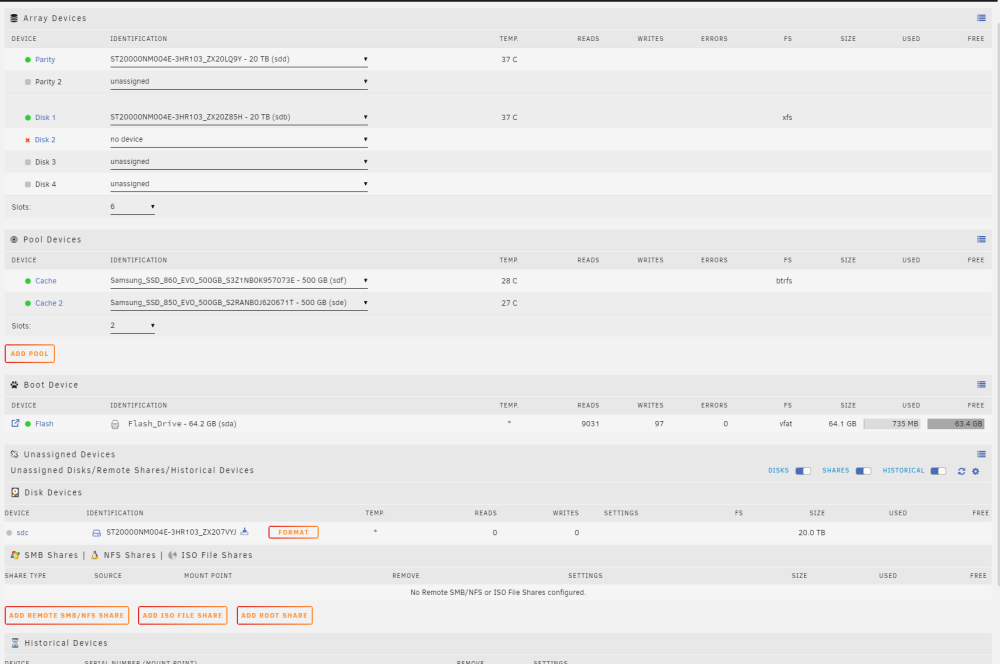The image size is (1000, 664).
Task: Click the Flash free space bar 63.4 GB
Action: click(x=956, y=424)
